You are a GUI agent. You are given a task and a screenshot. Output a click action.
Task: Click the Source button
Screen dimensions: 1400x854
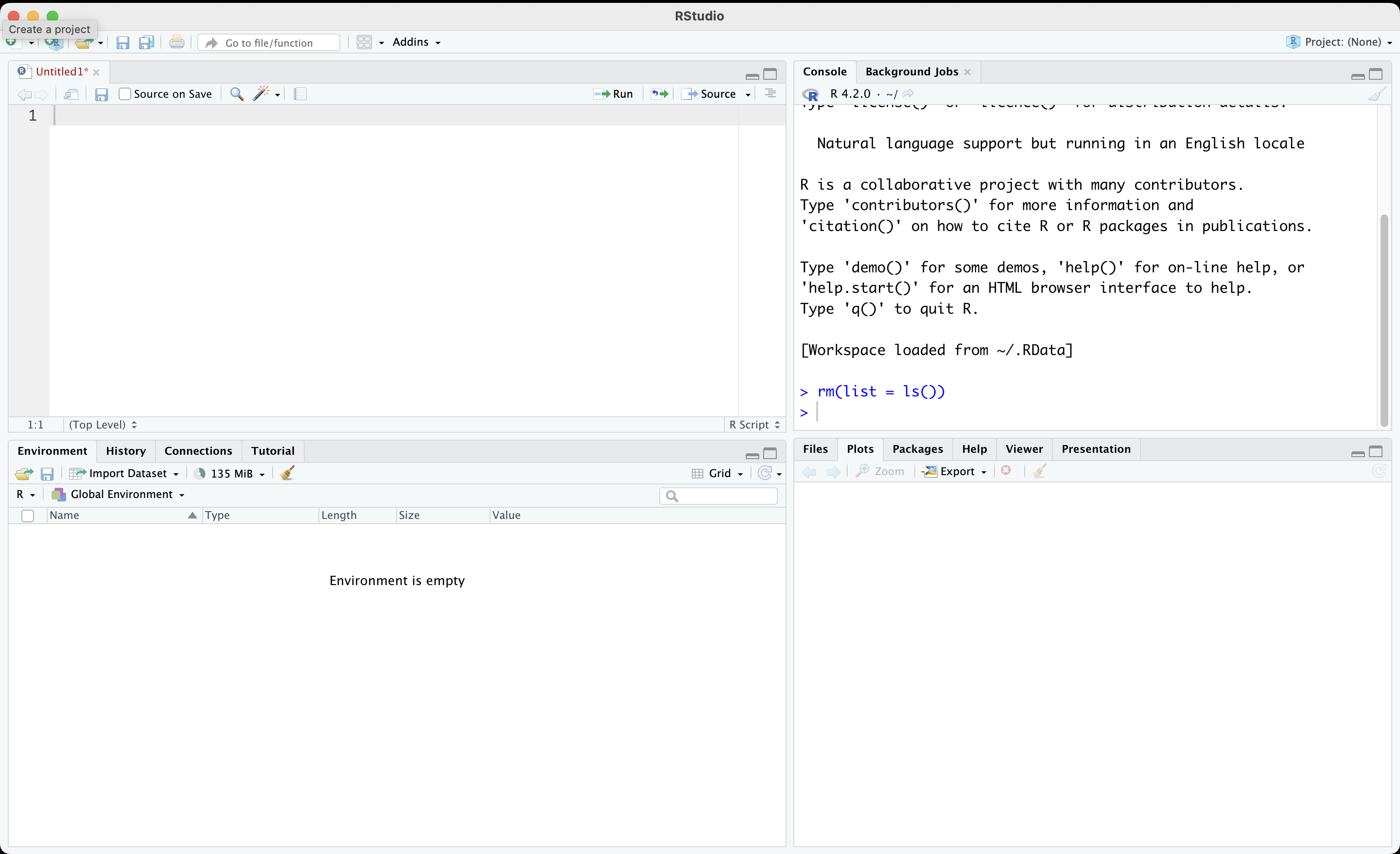point(710,94)
